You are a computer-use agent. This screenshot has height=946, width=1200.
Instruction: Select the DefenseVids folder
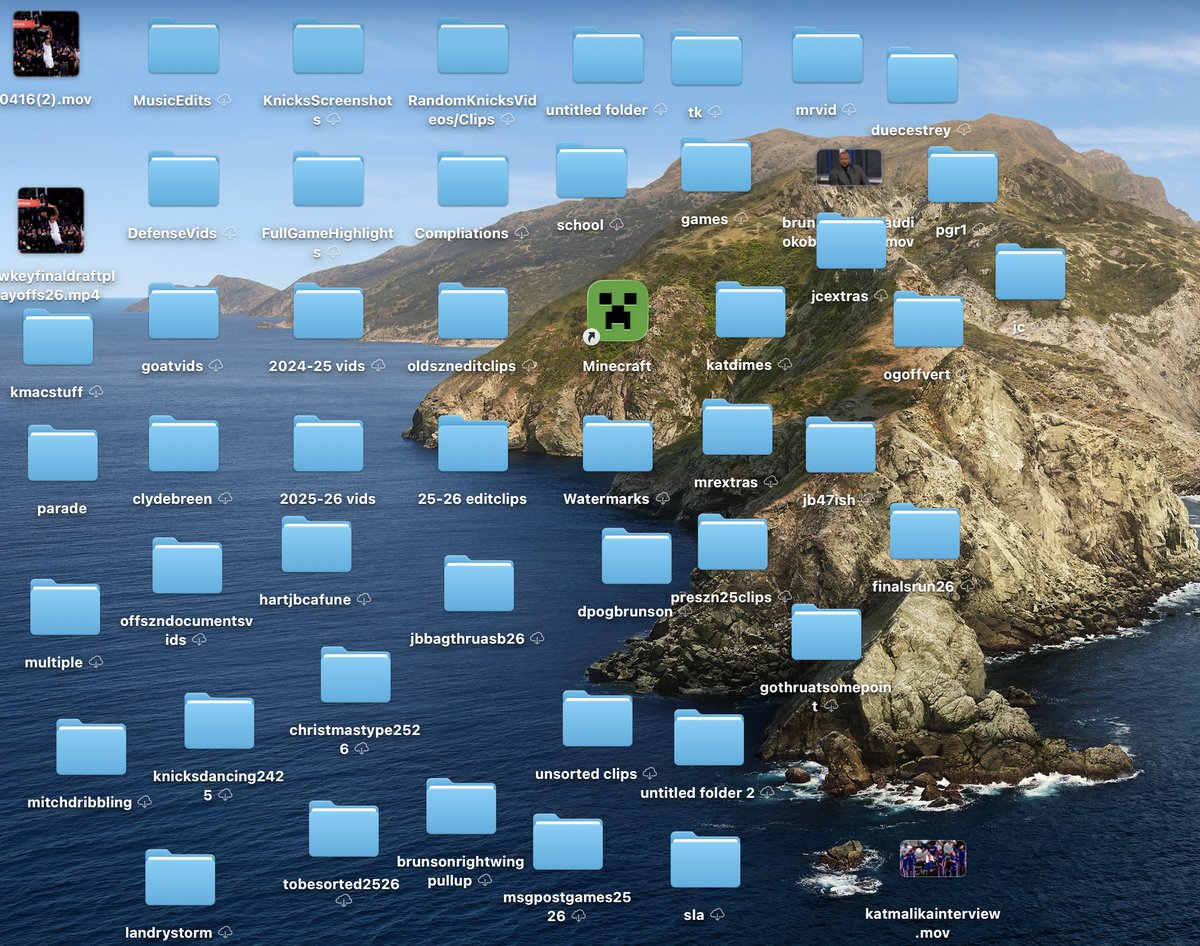(x=183, y=179)
